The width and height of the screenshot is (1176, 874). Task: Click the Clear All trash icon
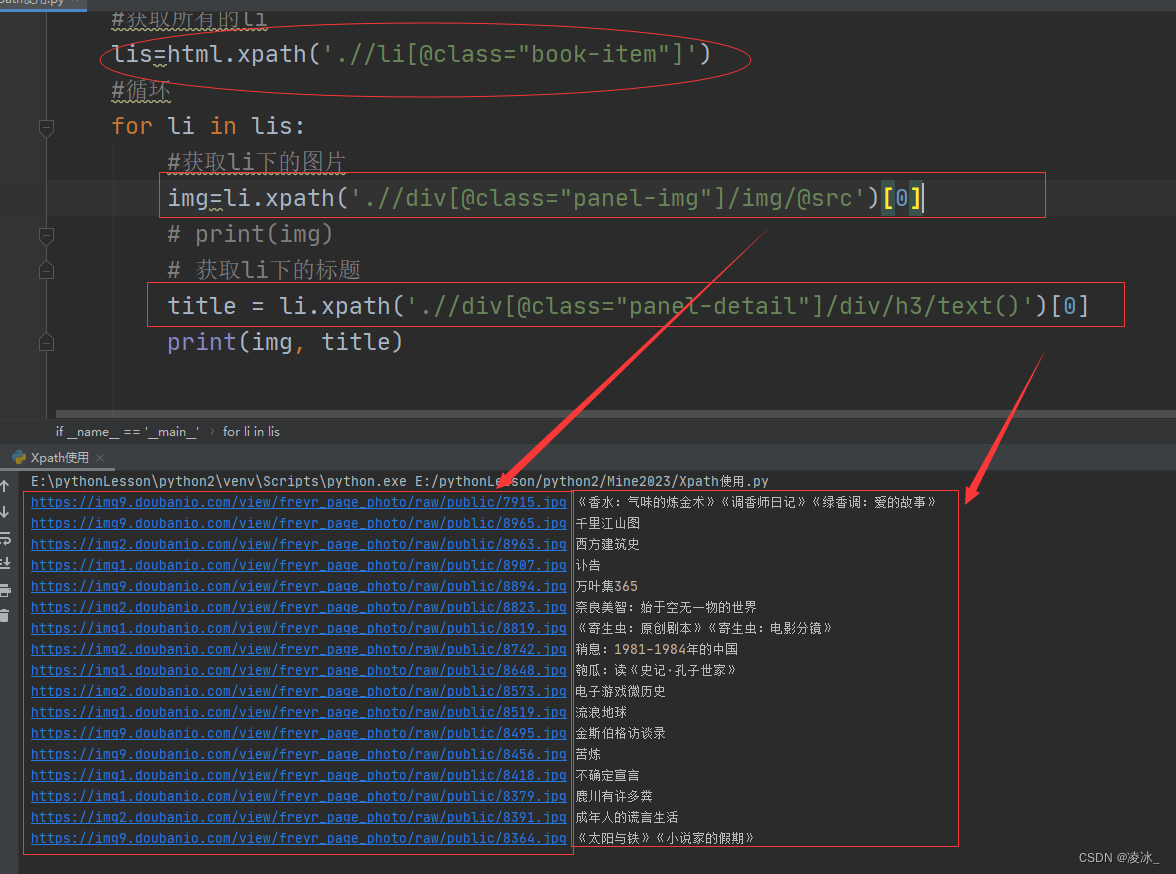click(4, 615)
